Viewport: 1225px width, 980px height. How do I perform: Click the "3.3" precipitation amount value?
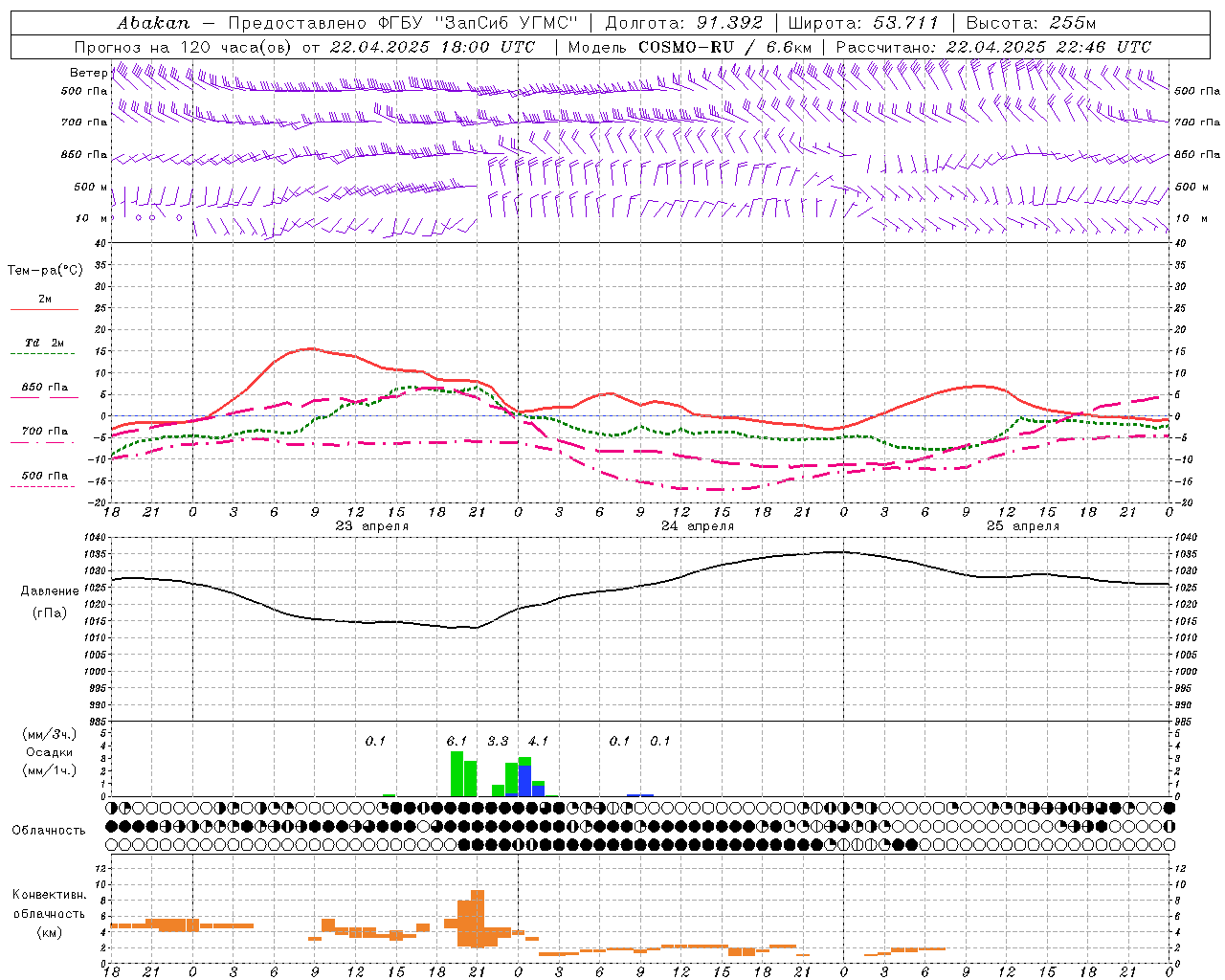498,741
